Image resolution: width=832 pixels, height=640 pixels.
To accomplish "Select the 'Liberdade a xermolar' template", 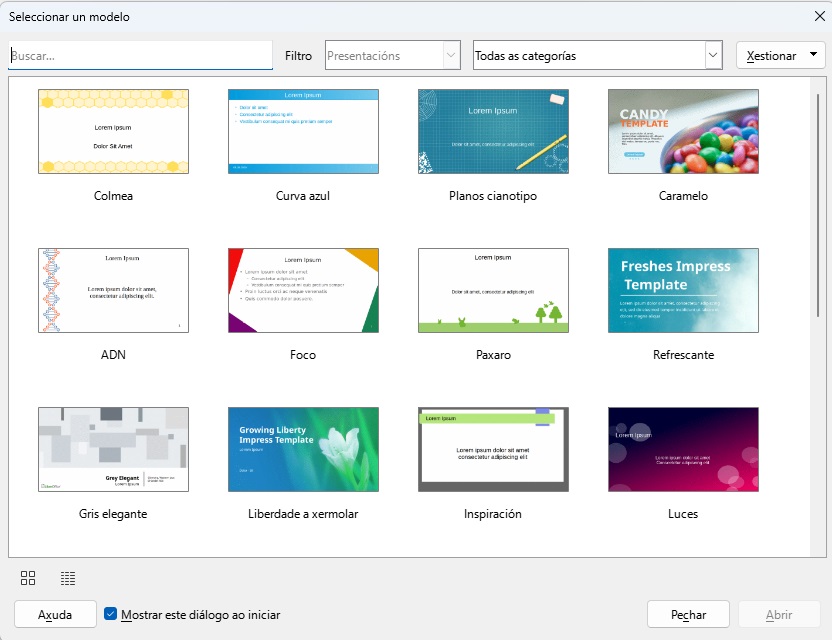I will pos(303,449).
